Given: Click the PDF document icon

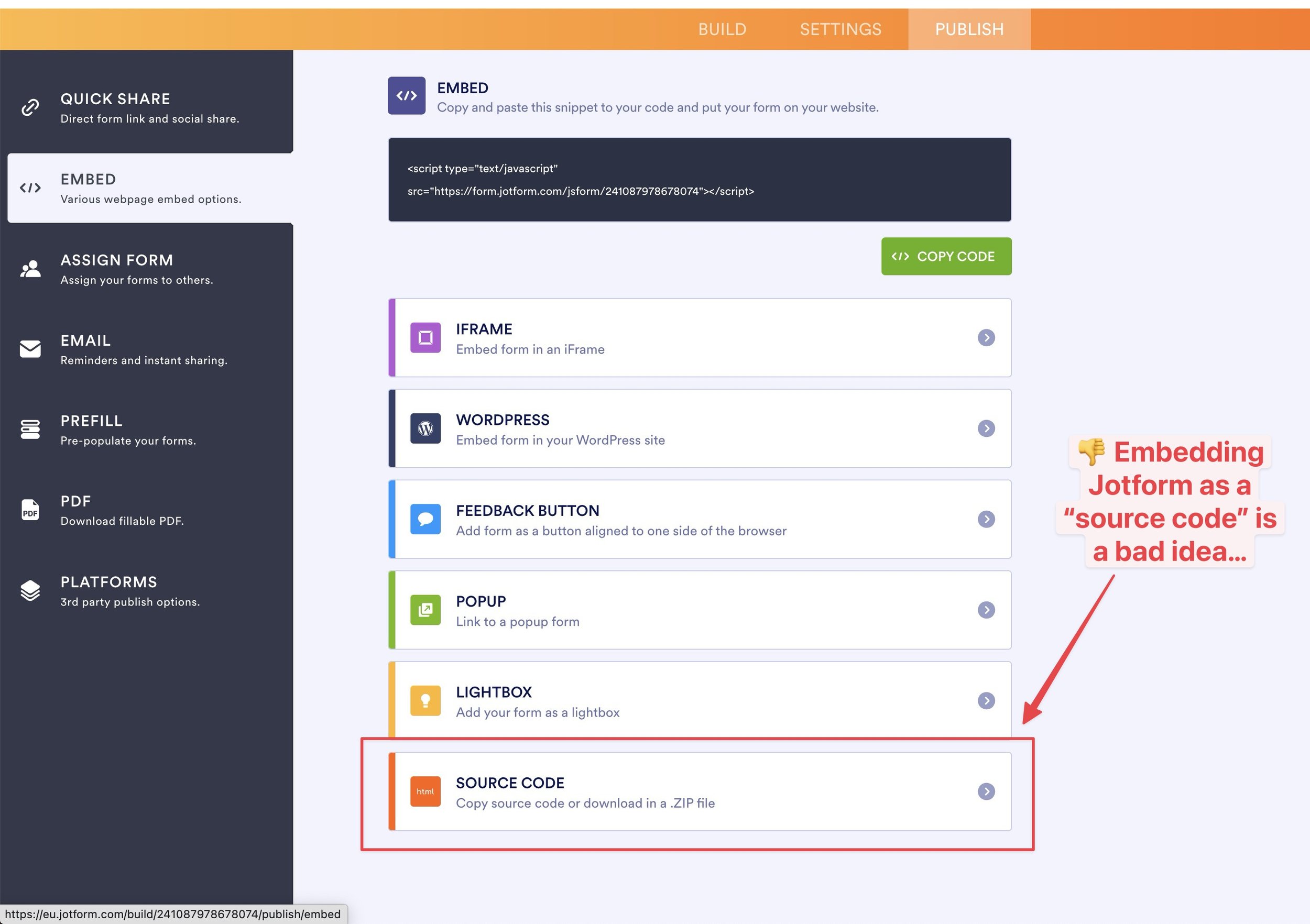Looking at the screenshot, I should 30,510.
